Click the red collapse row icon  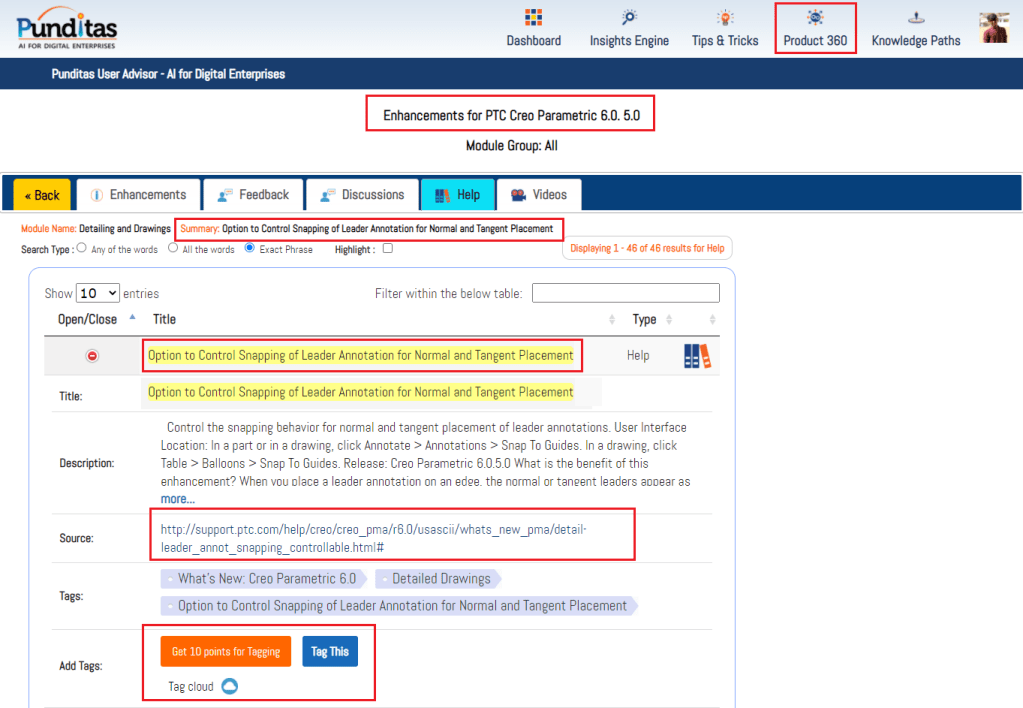pyautogui.click(x=92, y=356)
